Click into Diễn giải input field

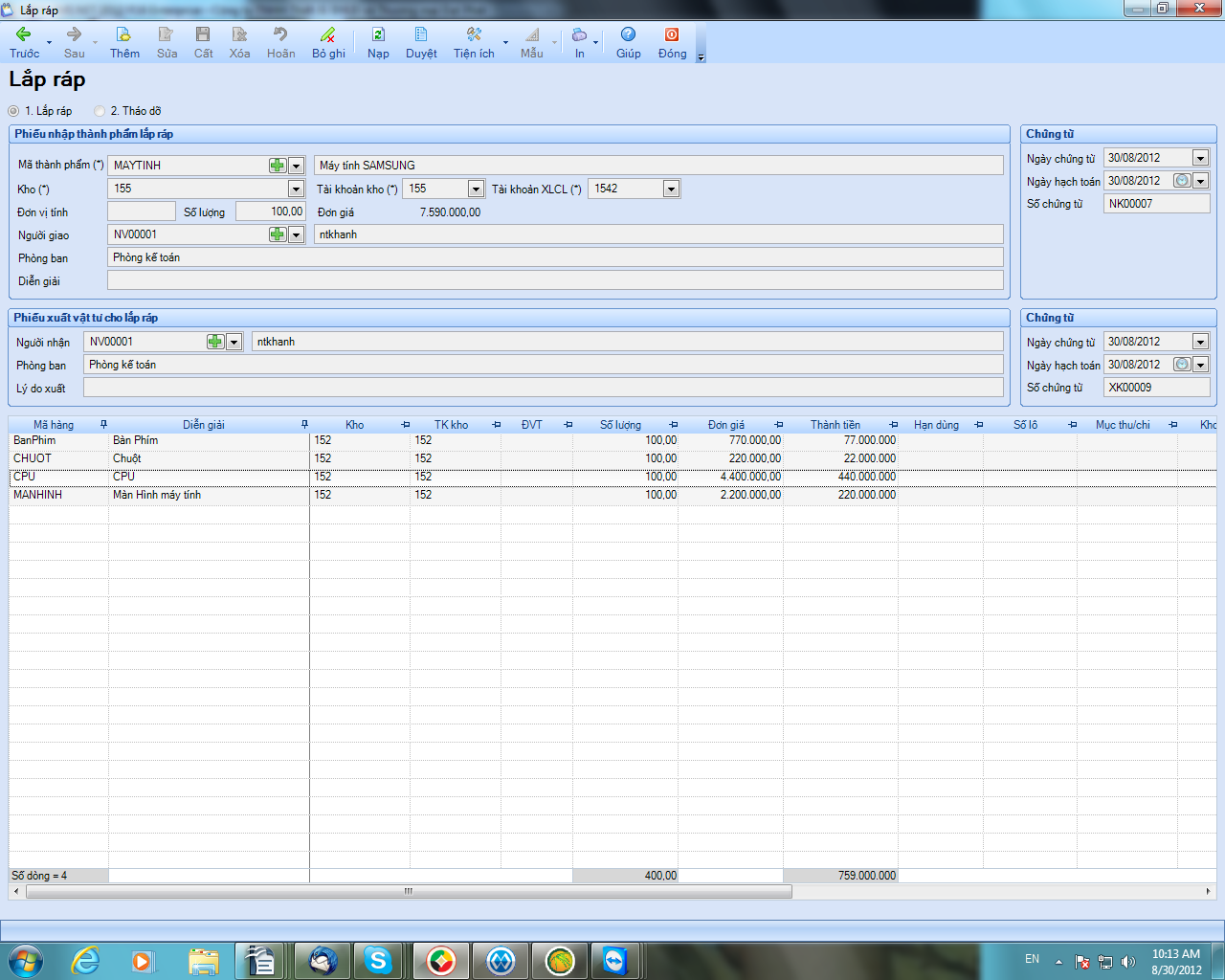pos(555,280)
